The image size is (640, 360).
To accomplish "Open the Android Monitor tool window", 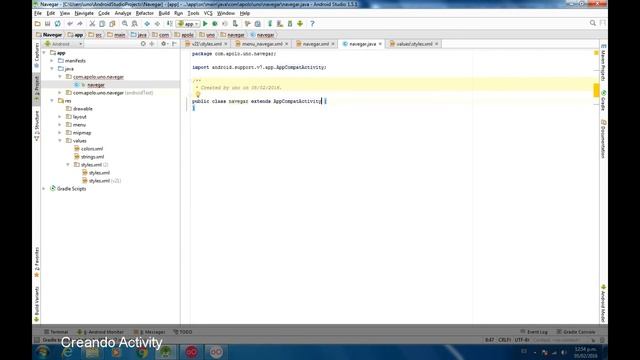I will click(x=100, y=332).
